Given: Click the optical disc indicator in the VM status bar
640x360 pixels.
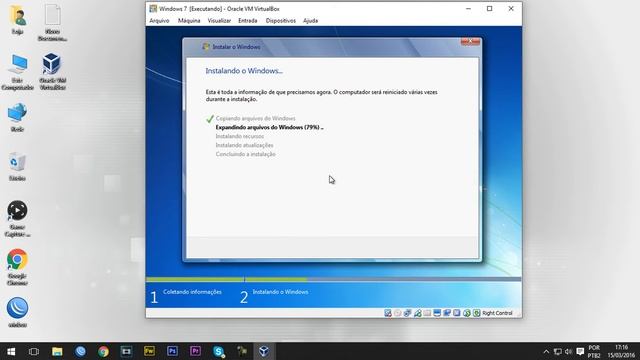Looking at the screenshot, I should pos(398,313).
